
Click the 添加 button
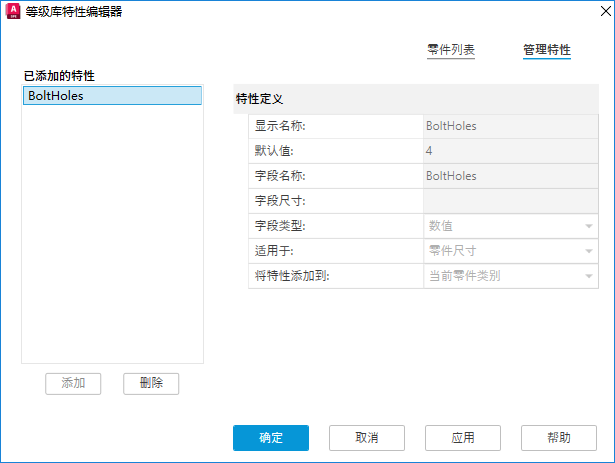point(73,383)
